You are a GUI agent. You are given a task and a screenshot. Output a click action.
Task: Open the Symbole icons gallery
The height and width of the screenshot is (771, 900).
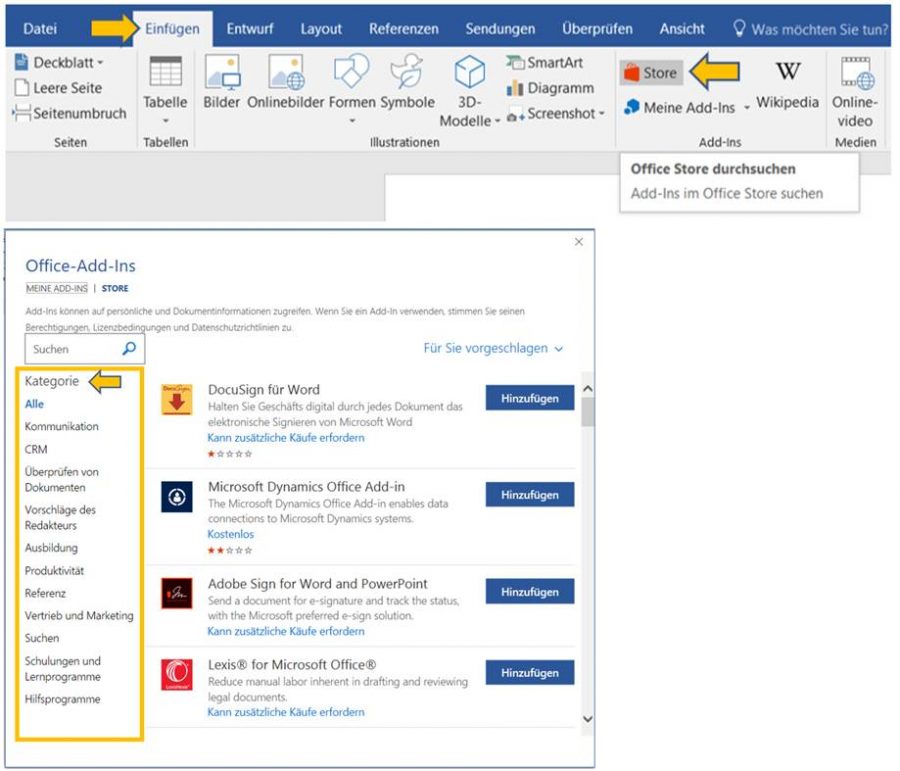[407, 83]
